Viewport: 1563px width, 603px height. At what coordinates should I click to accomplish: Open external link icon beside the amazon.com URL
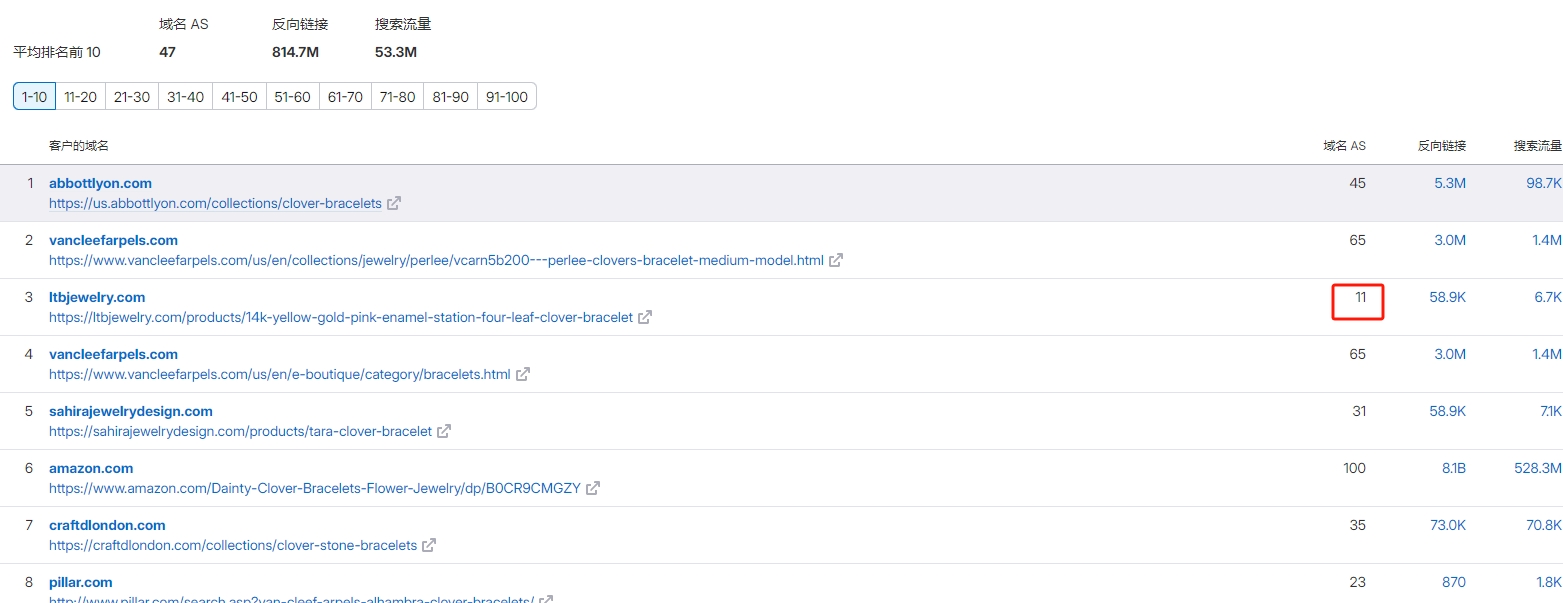point(593,488)
